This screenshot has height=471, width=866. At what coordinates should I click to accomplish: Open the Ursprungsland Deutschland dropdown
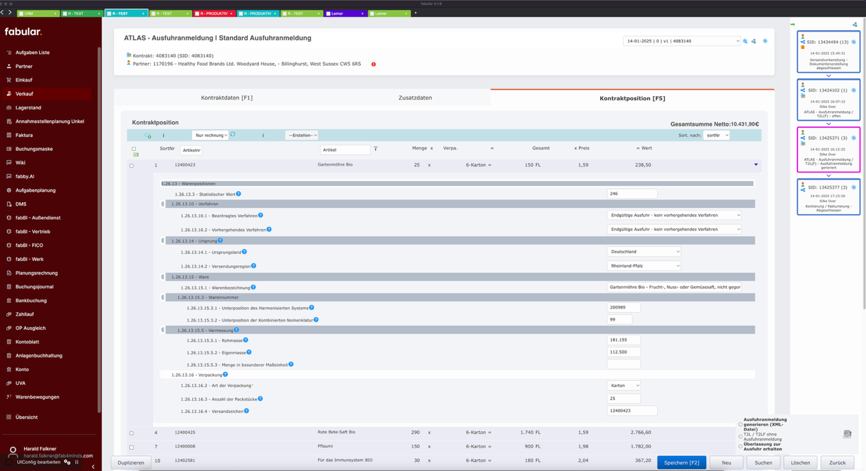click(x=644, y=252)
